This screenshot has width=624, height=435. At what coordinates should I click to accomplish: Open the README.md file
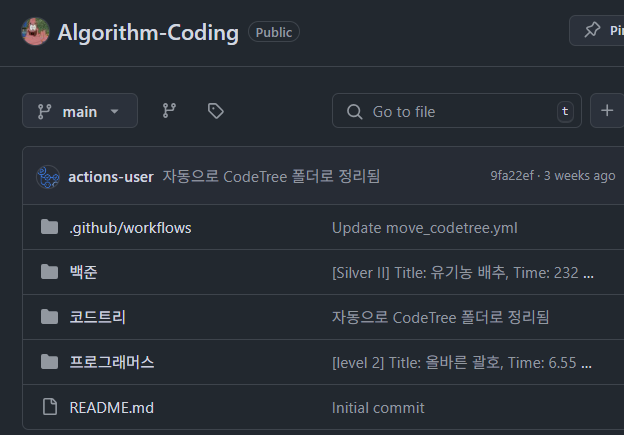111,408
